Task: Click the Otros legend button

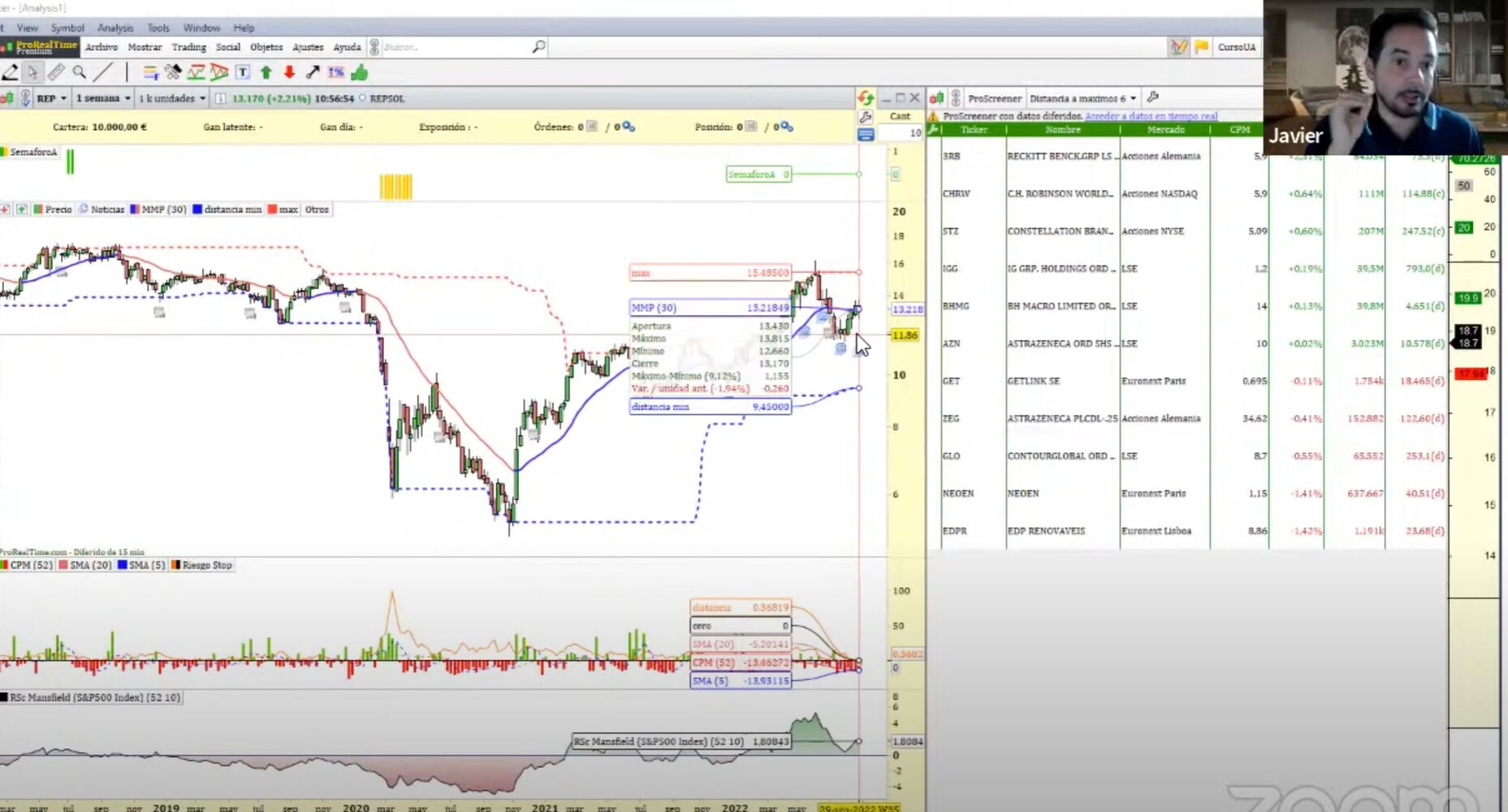Action: (x=317, y=209)
